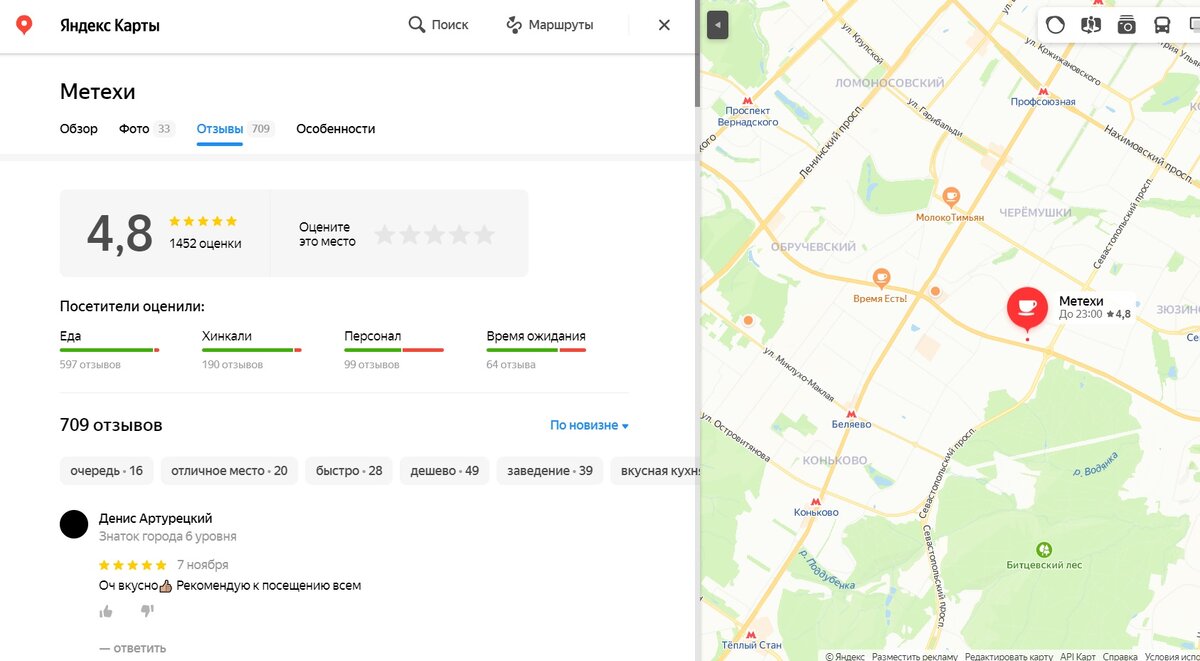This screenshot has height=661, width=1200.
Task: Click orange place dot west of Миклухо-Маклая
Action: 748,321
